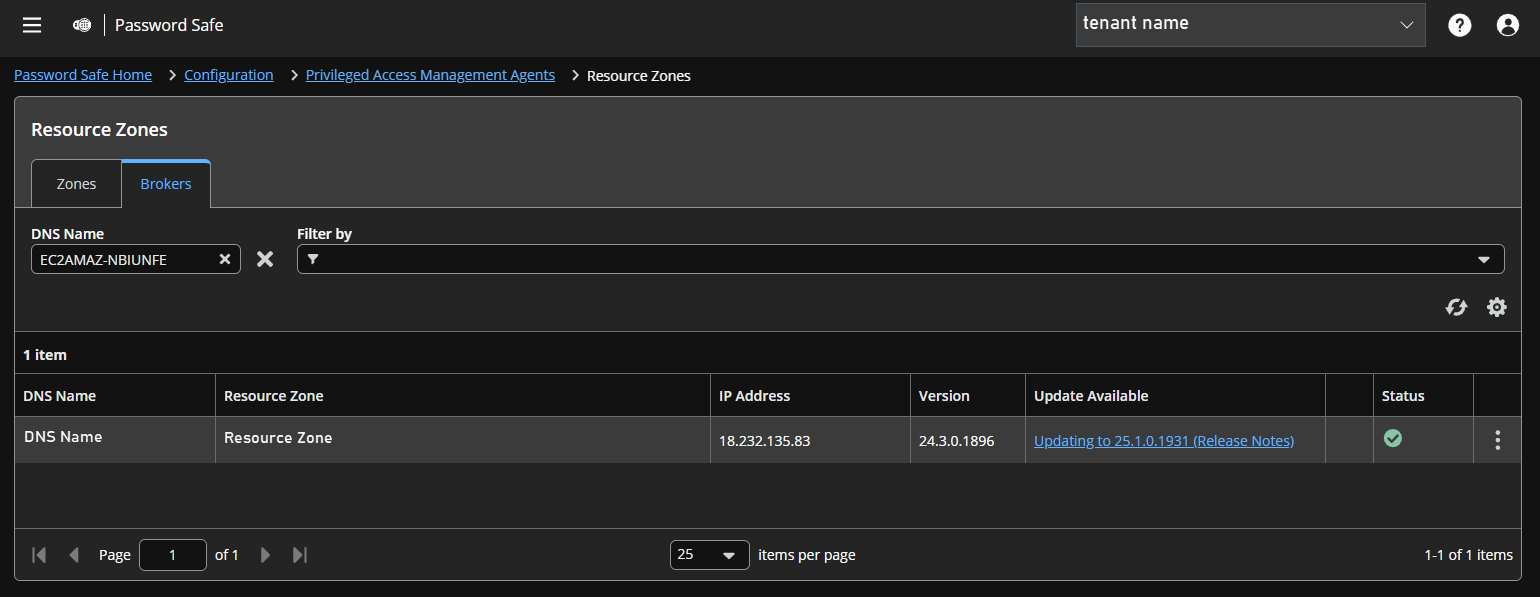Switch to the Zones tab
The width and height of the screenshot is (1540, 597).
pos(76,183)
